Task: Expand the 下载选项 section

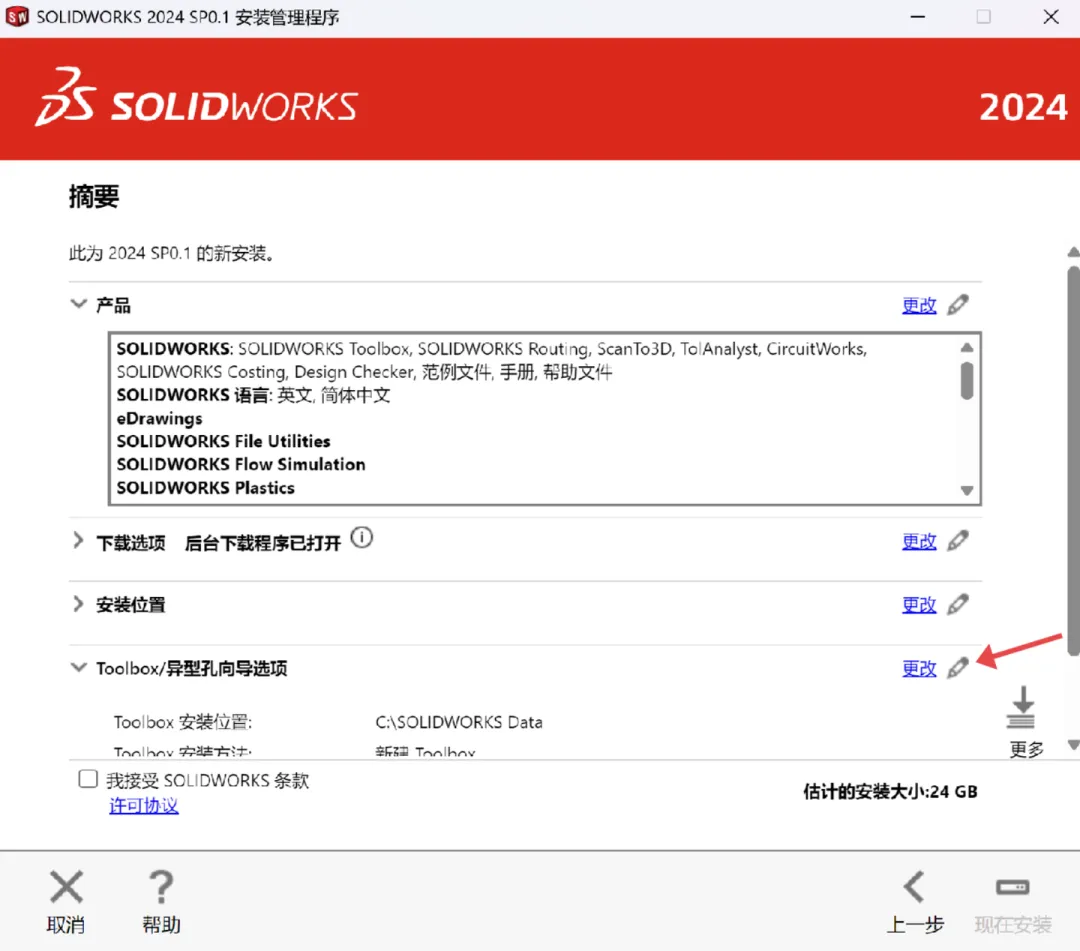Action: [78, 541]
